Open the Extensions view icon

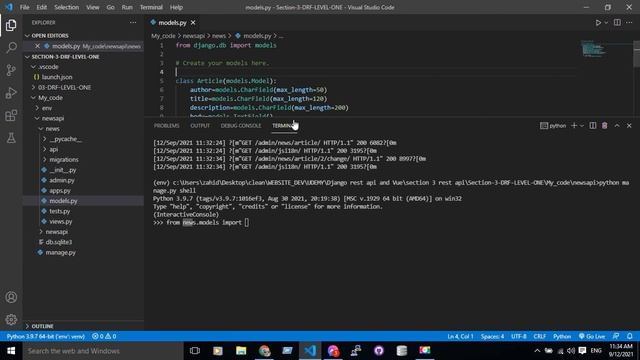pyautogui.click(x=11, y=116)
